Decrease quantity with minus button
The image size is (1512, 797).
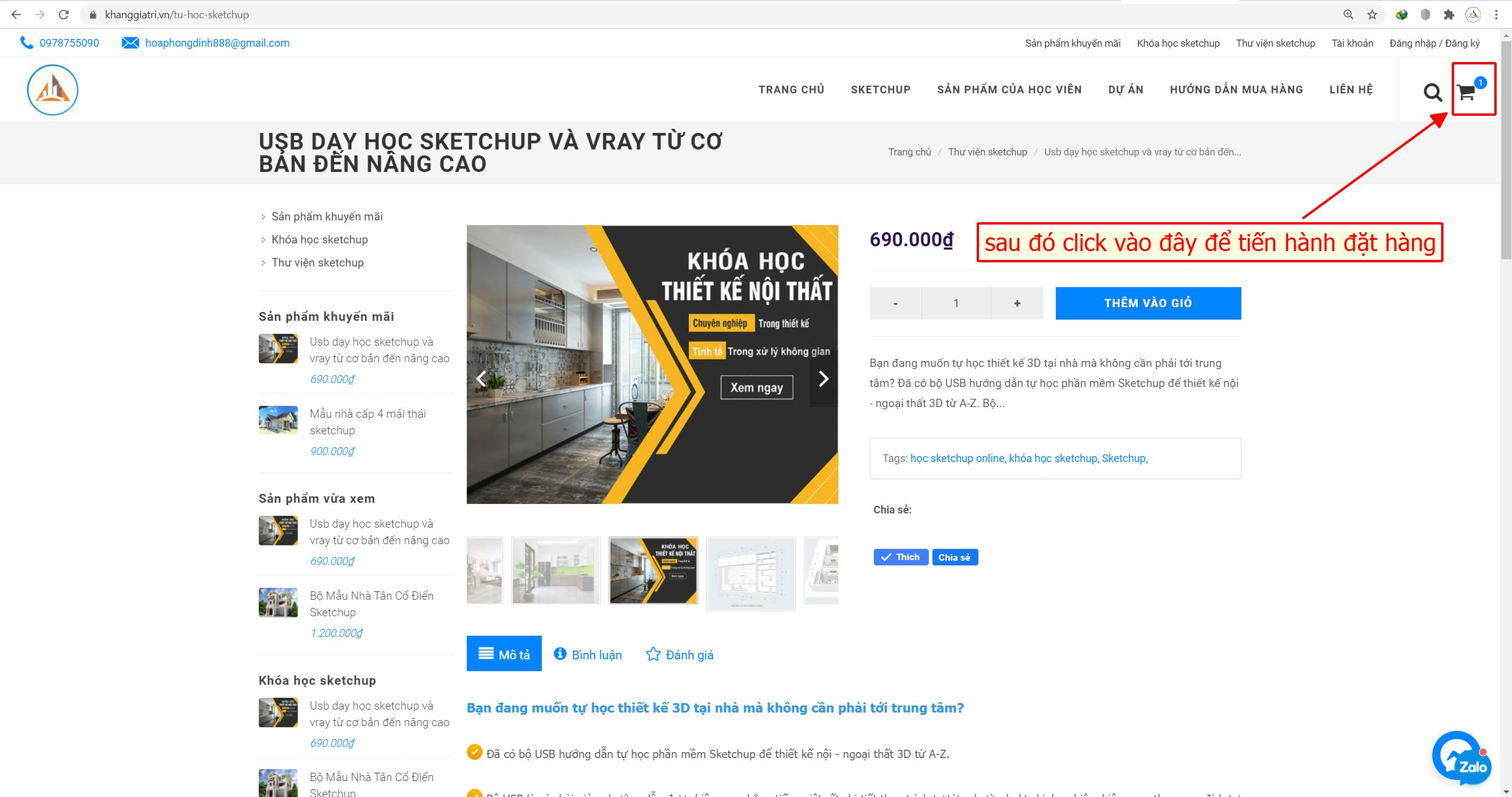(895, 303)
